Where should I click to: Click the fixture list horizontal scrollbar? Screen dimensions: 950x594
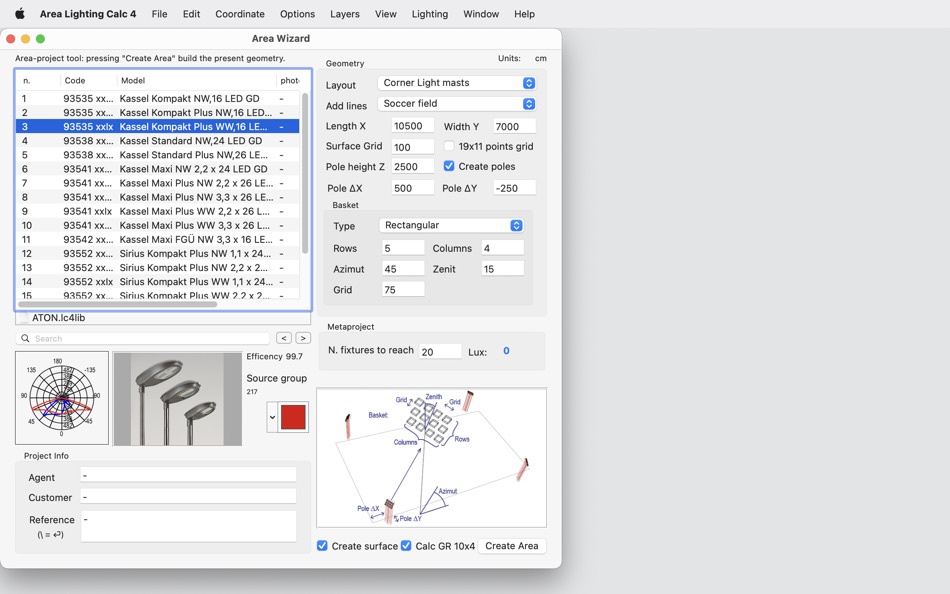118,304
